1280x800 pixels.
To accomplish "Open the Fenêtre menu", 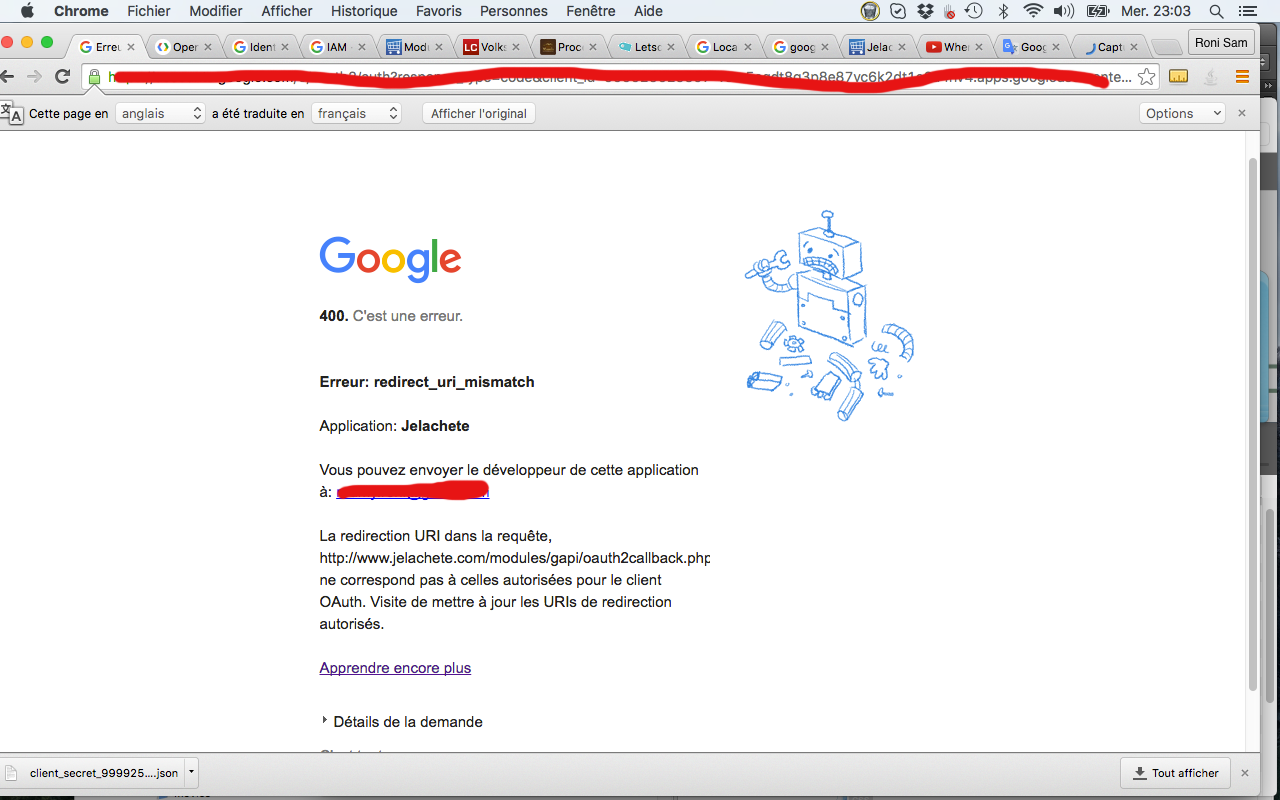I will click(x=591, y=11).
